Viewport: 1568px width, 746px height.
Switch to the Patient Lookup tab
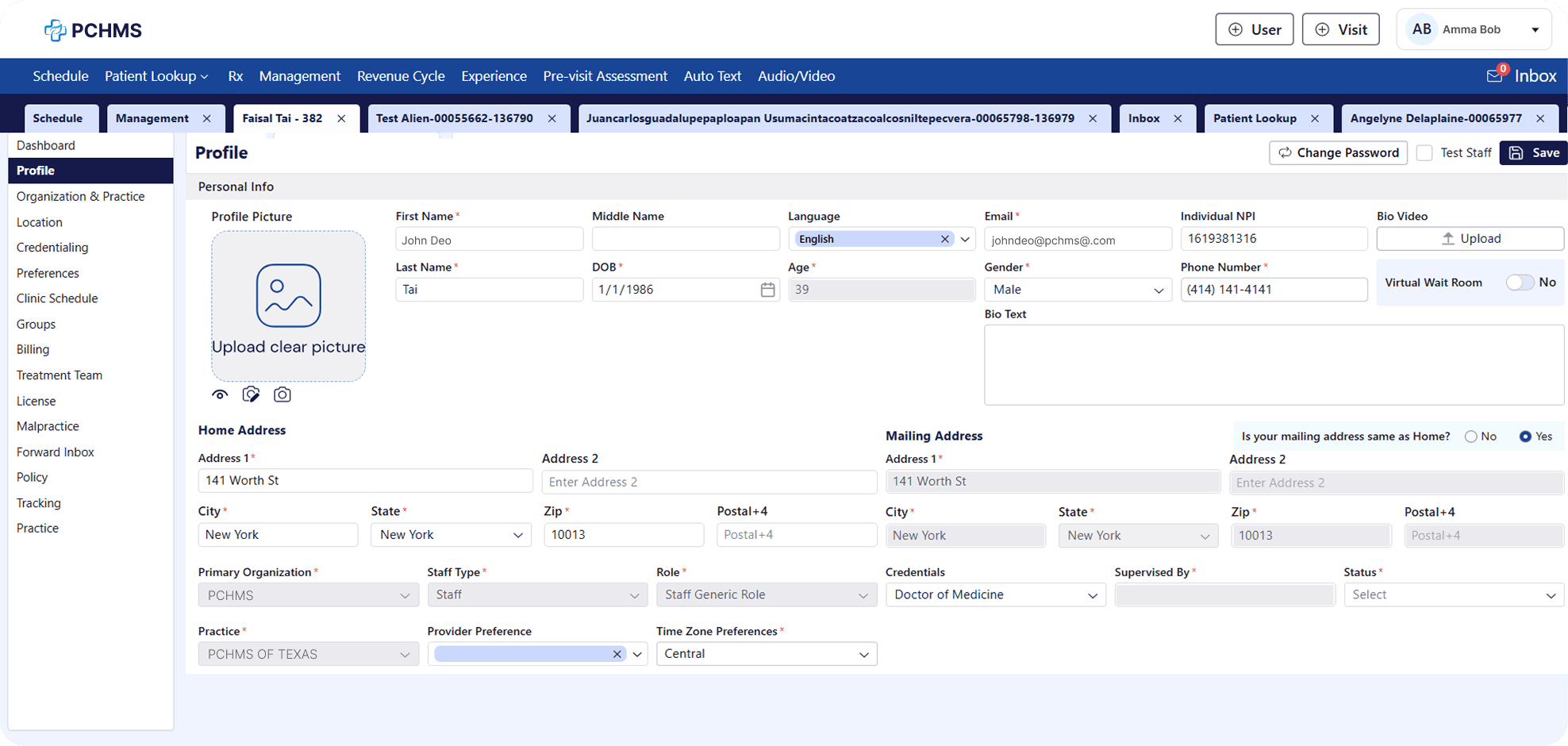point(1255,119)
